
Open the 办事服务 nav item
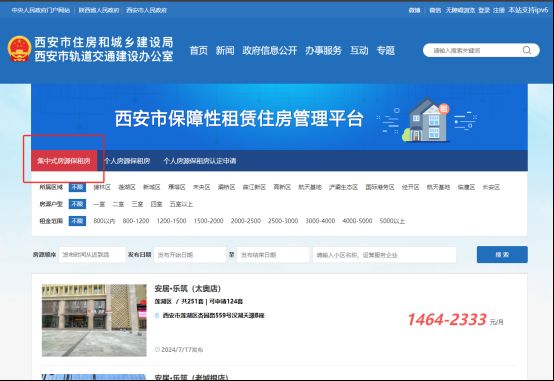click(323, 51)
